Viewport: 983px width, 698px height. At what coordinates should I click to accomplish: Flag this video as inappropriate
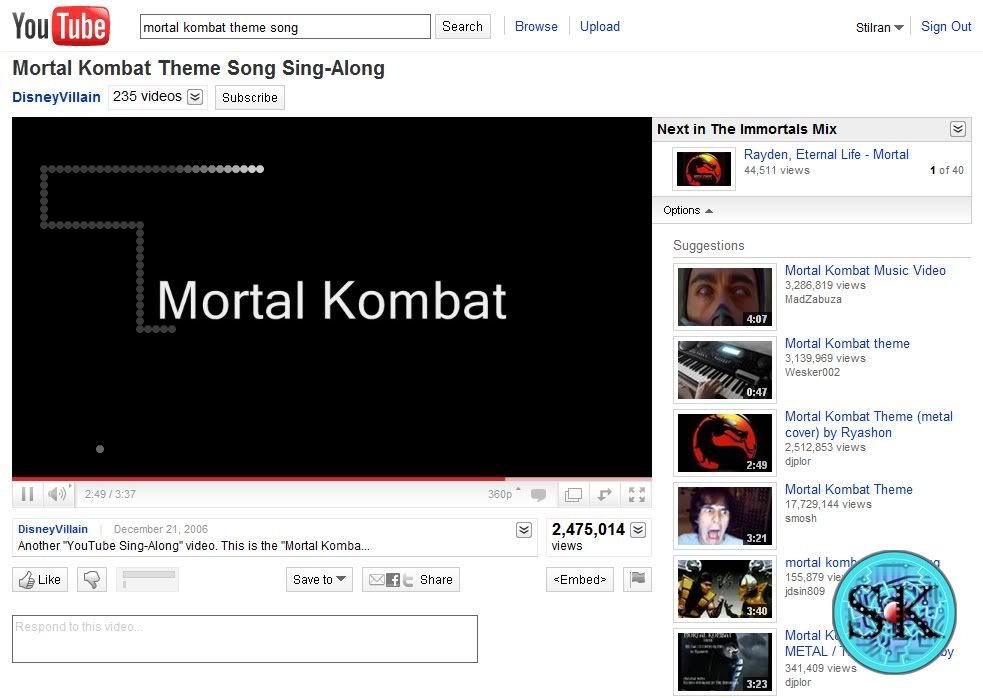pos(638,579)
